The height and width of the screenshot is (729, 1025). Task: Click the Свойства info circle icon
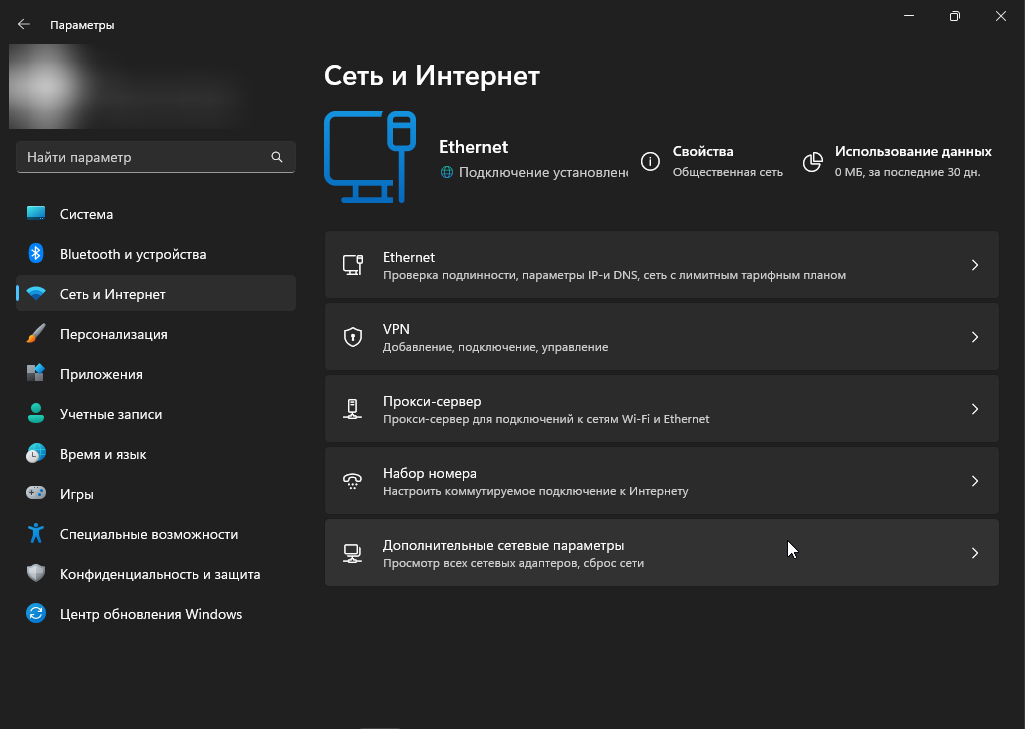650,162
